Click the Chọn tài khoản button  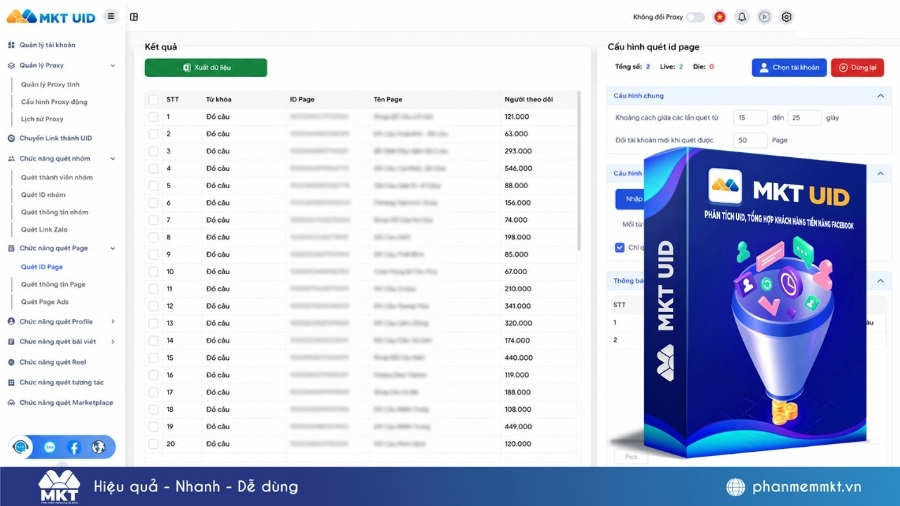click(x=789, y=68)
